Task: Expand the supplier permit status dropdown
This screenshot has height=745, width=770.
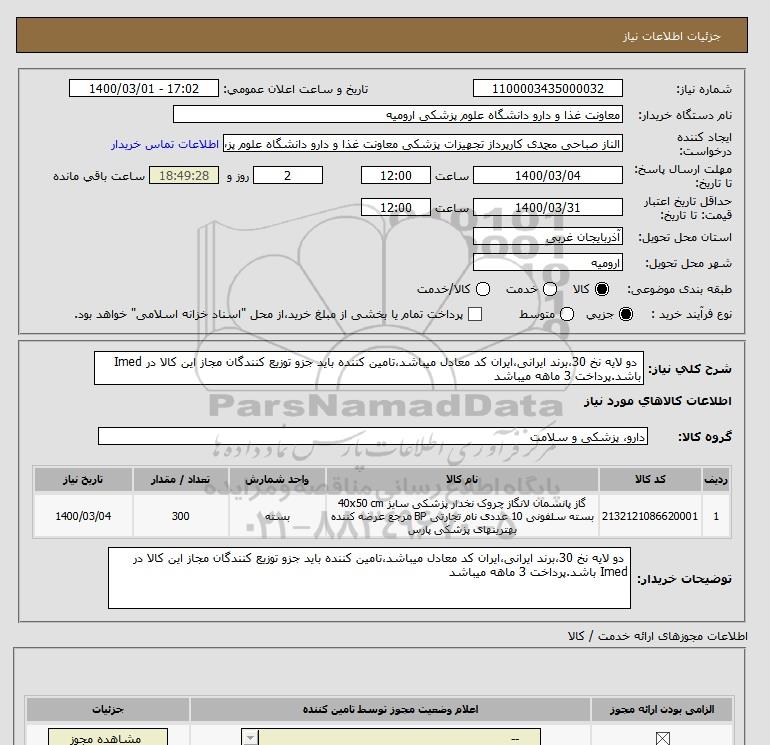Action: 250,738
